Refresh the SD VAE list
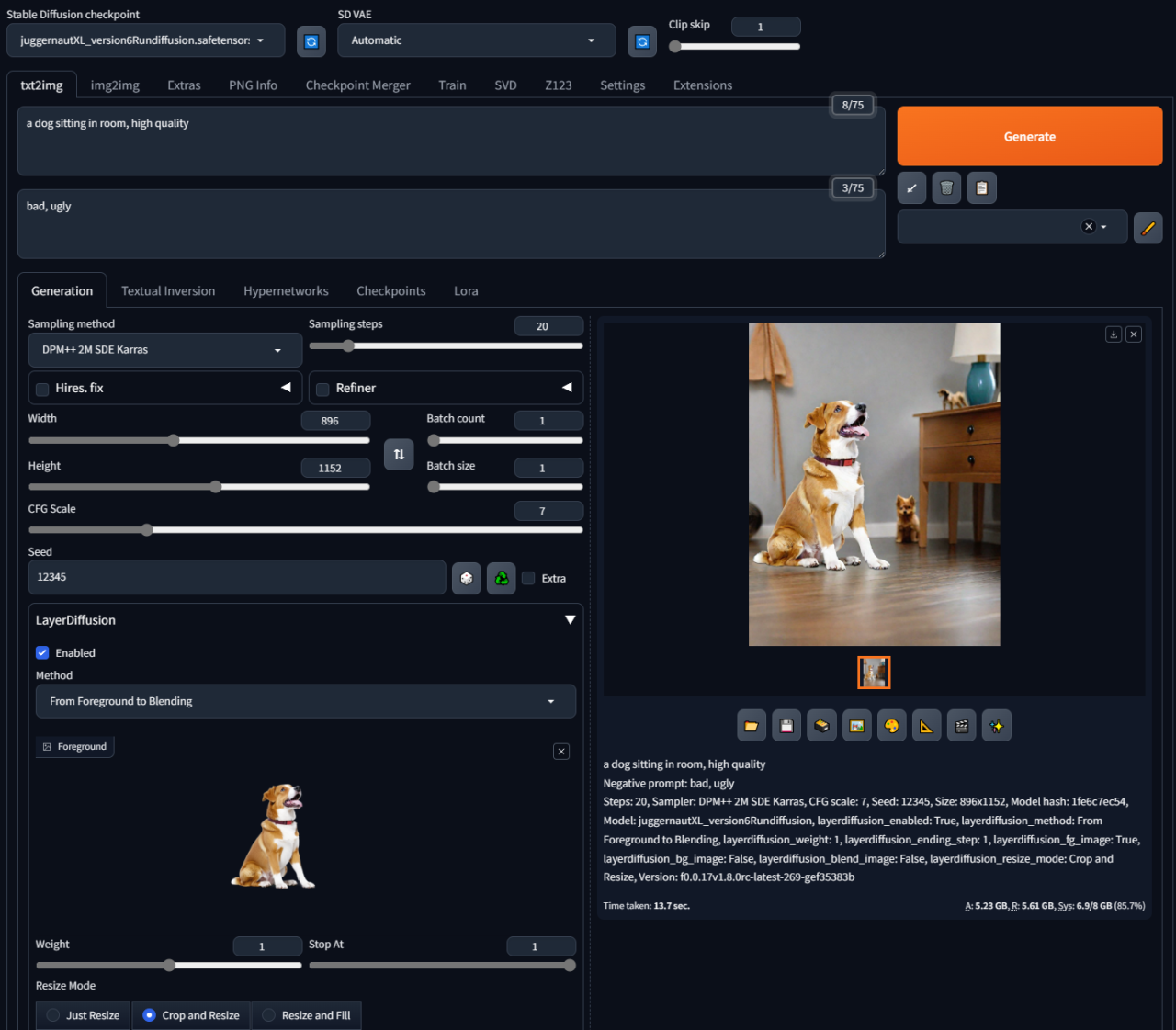Screen dimensions: 1176x1030 642,41
